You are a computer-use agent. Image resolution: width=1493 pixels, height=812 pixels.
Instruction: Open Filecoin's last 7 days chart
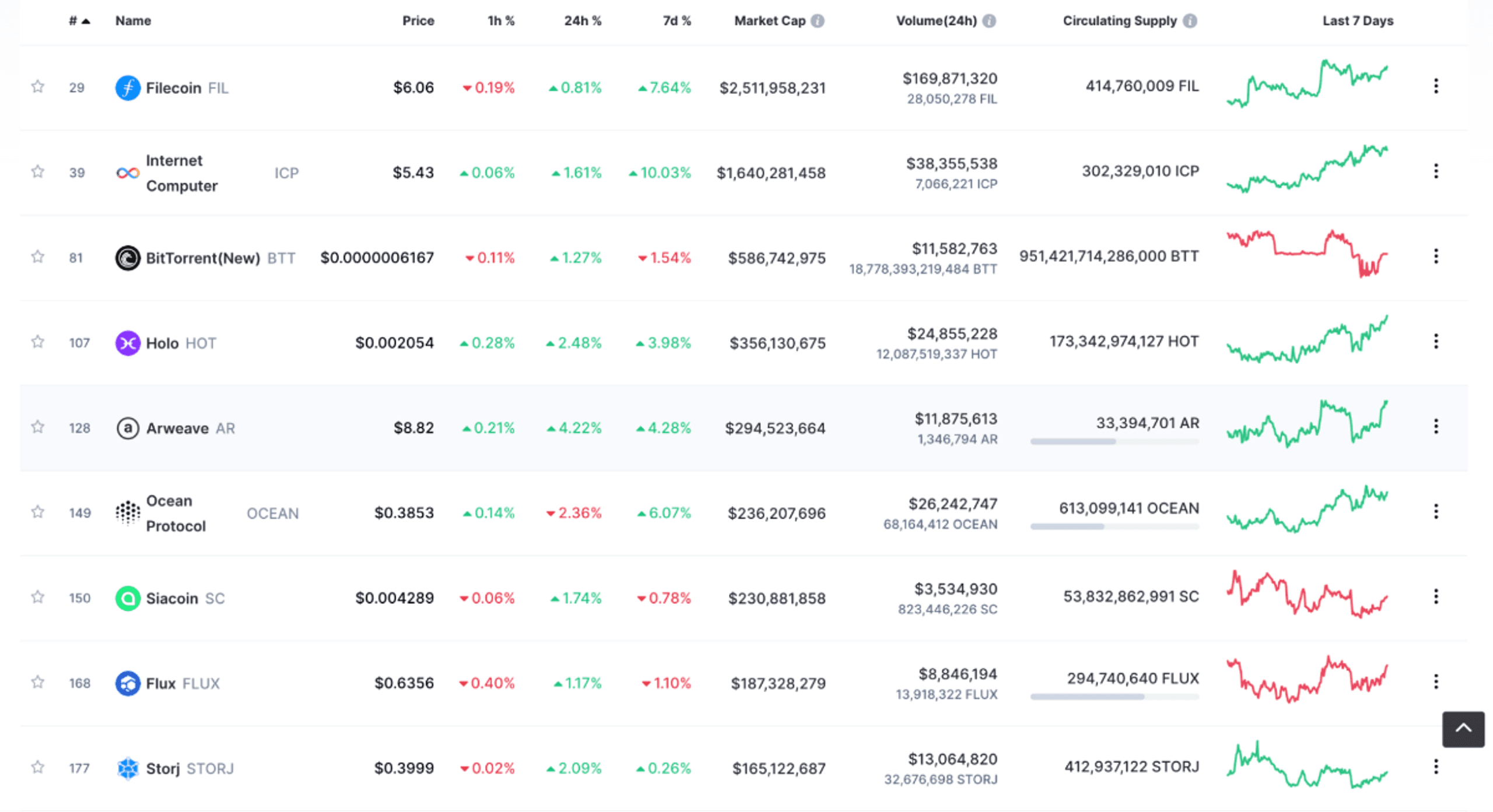point(1307,83)
